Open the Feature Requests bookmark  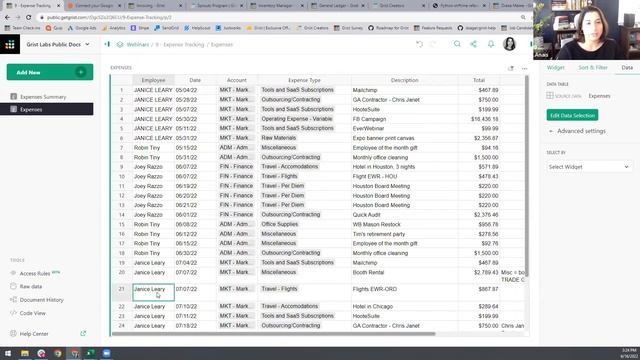pos(433,28)
